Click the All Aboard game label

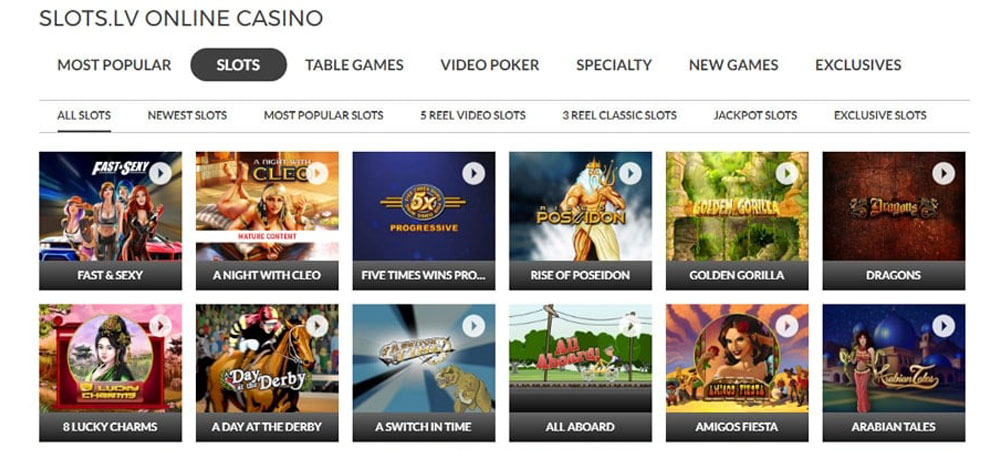pyautogui.click(x=580, y=427)
